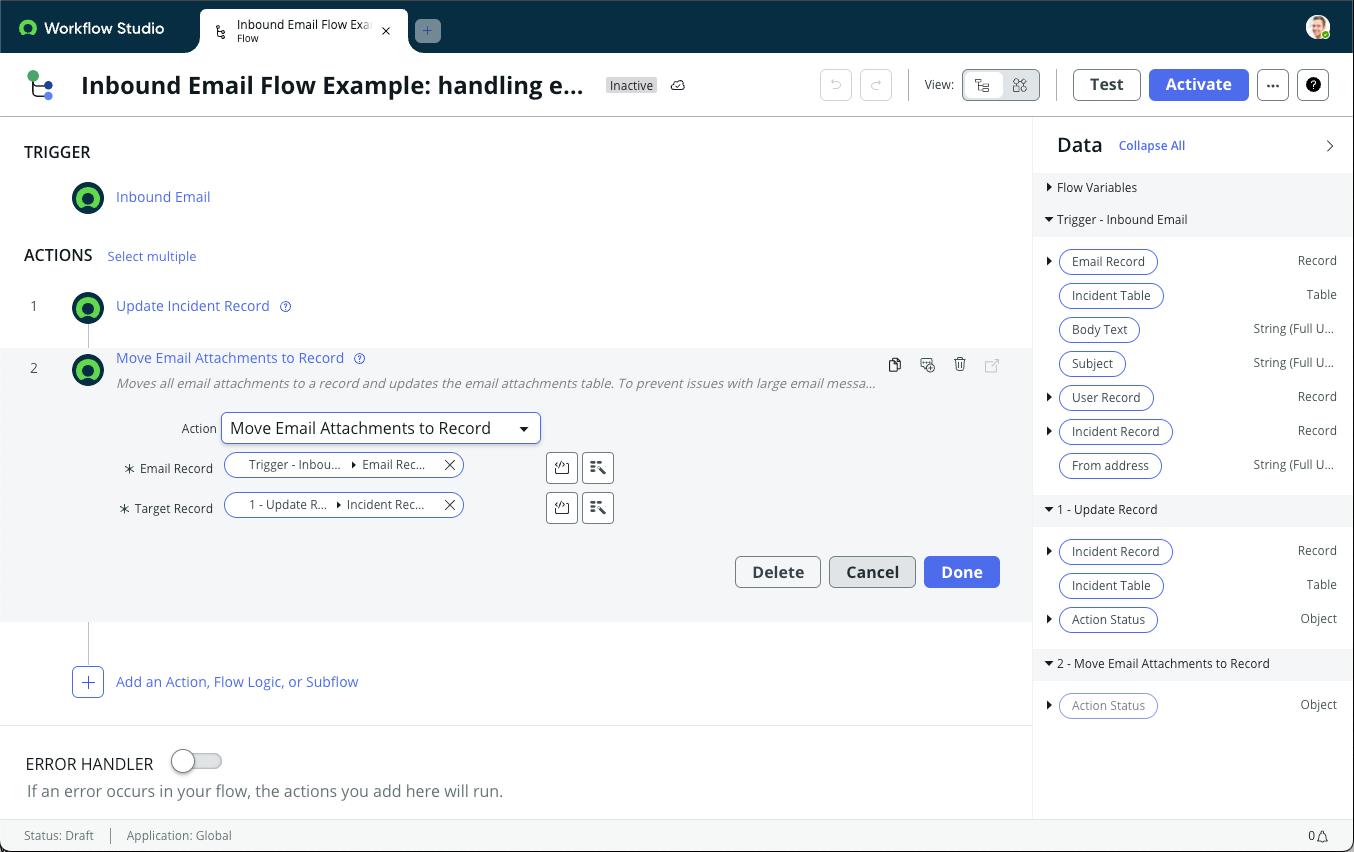Click the user avatar in top bar
Image resolution: width=1354 pixels, height=852 pixels.
point(1318,27)
